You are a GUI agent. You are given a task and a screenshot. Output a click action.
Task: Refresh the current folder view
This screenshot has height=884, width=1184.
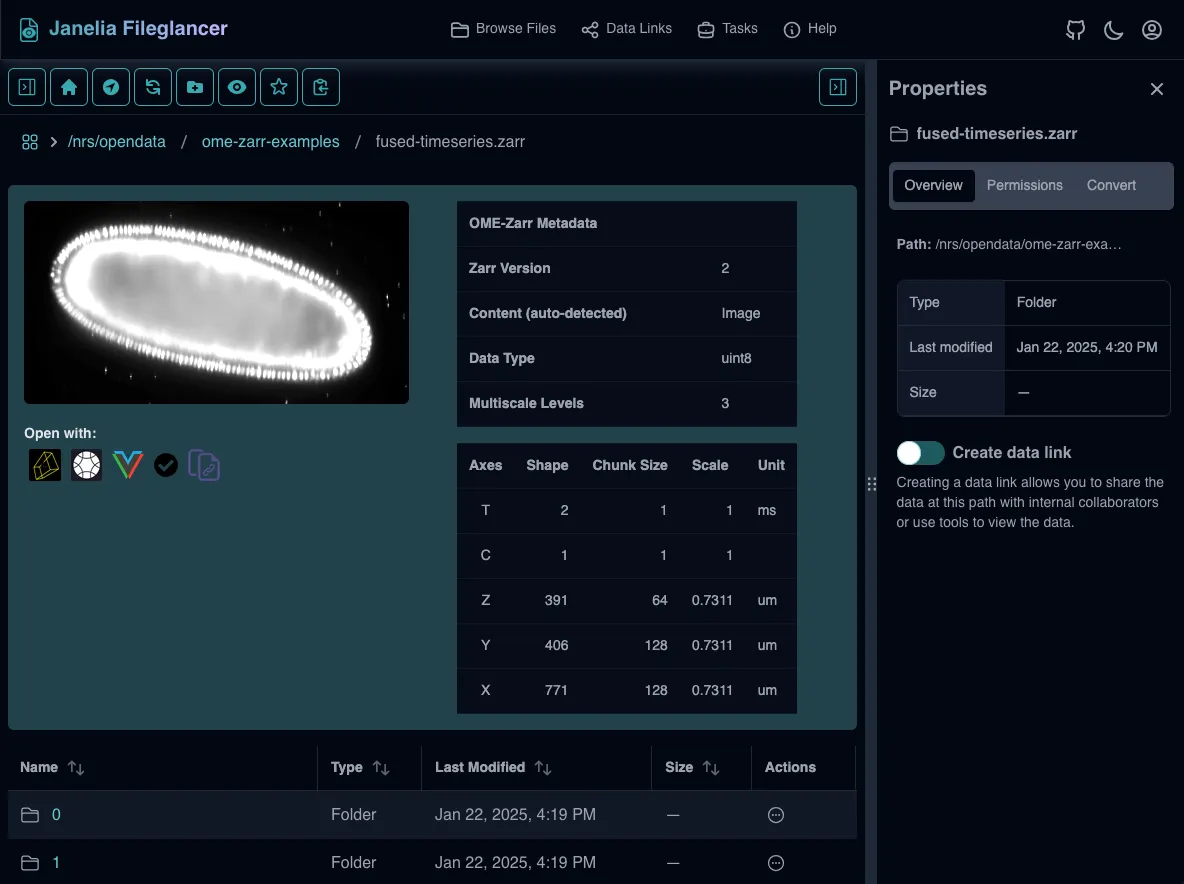(152, 87)
